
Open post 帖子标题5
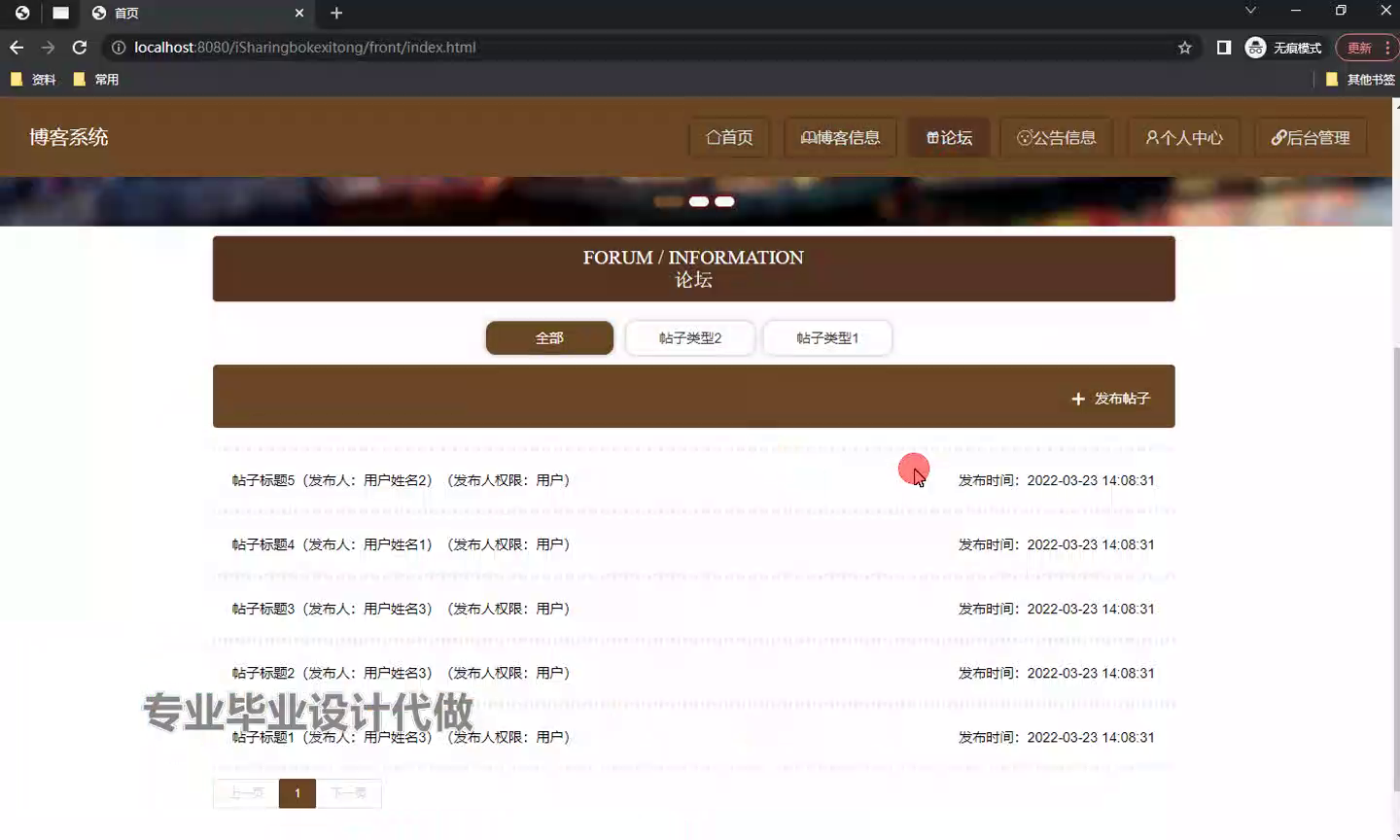[x=693, y=480]
